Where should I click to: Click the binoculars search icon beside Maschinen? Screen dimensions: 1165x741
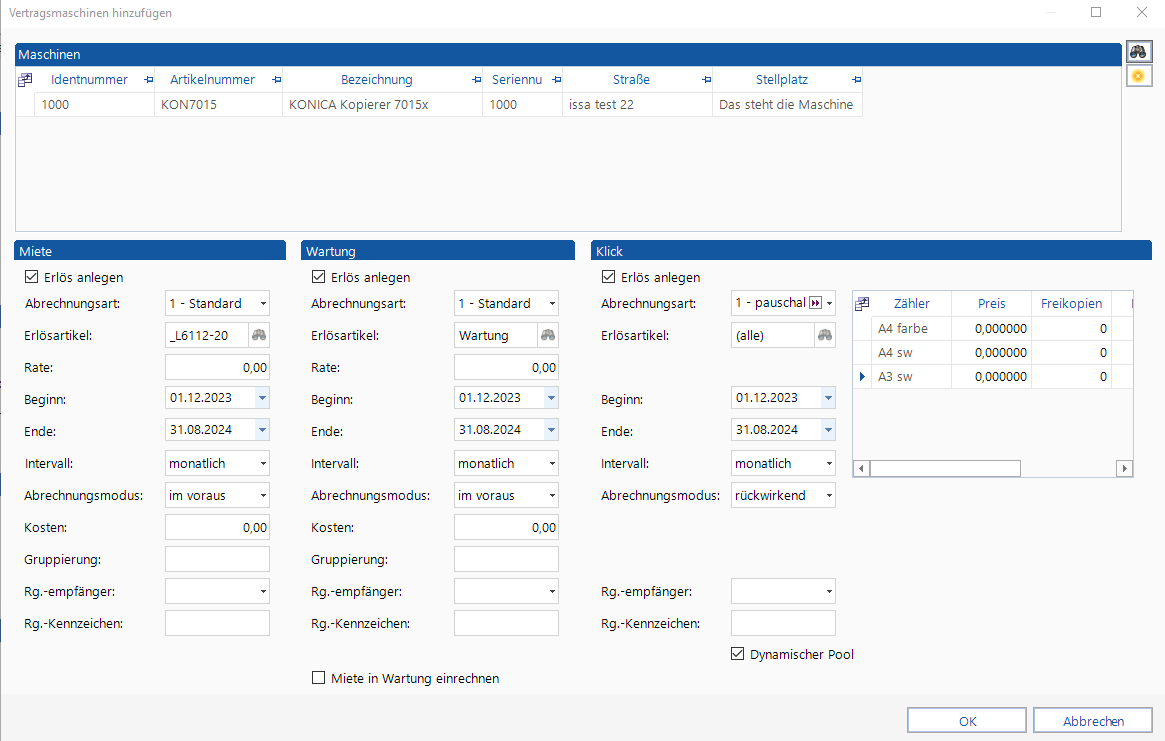click(x=1138, y=52)
